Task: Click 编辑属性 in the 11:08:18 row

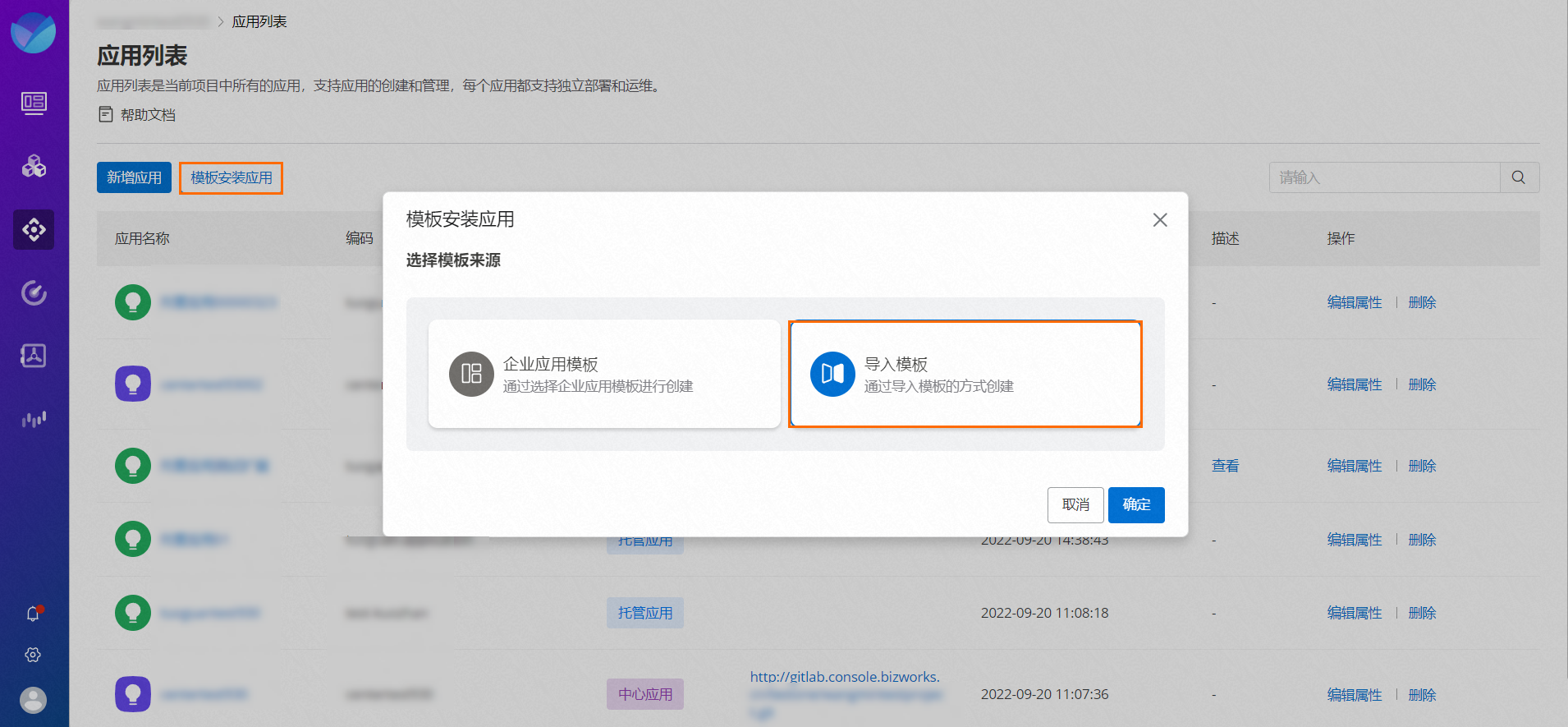Action: tap(1355, 613)
